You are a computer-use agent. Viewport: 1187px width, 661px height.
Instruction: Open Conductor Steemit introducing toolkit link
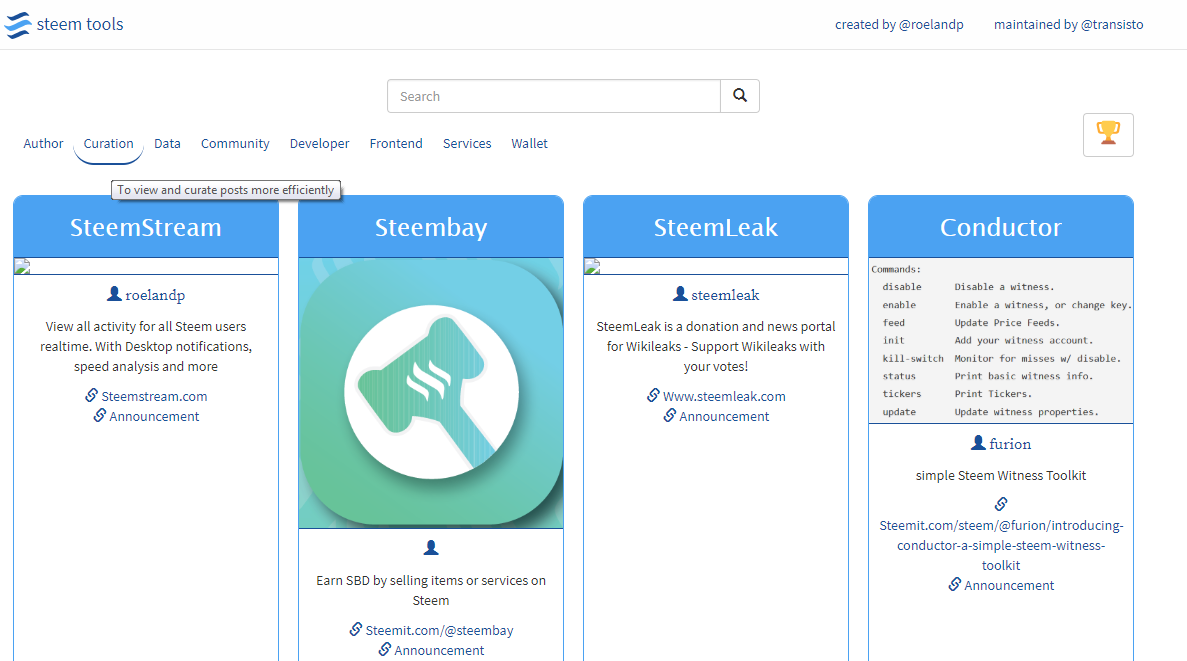click(1001, 545)
